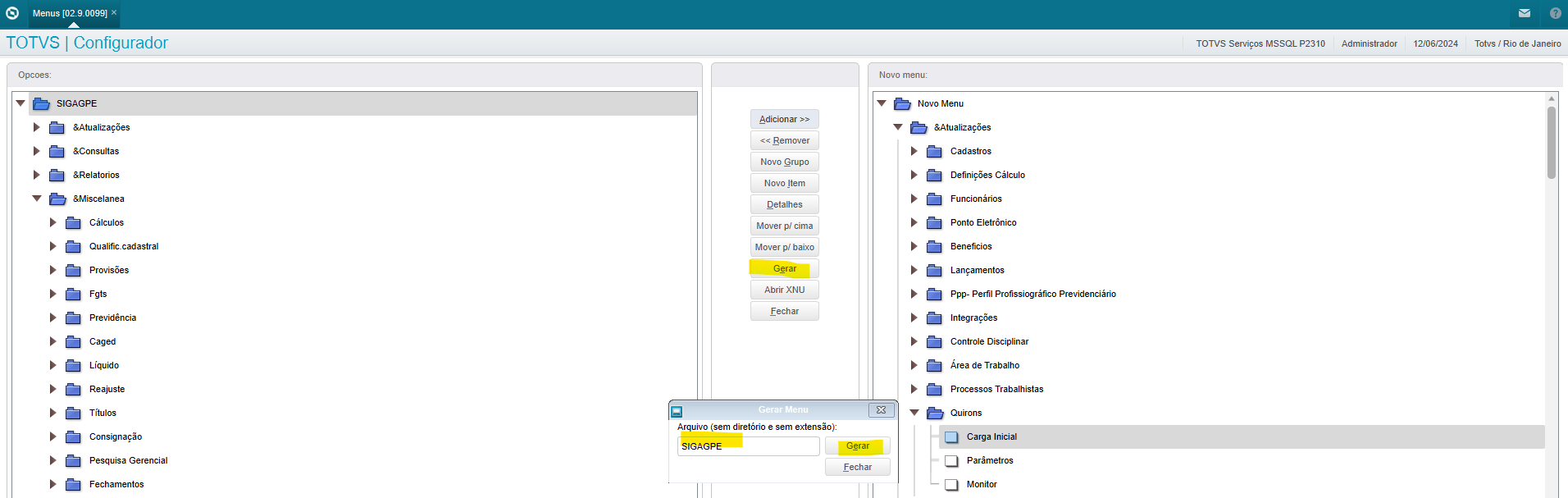This screenshot has width=1568, height=498.
Task: Switch to the Menus [02.9.0099] tab
Action: pos(70,13)
